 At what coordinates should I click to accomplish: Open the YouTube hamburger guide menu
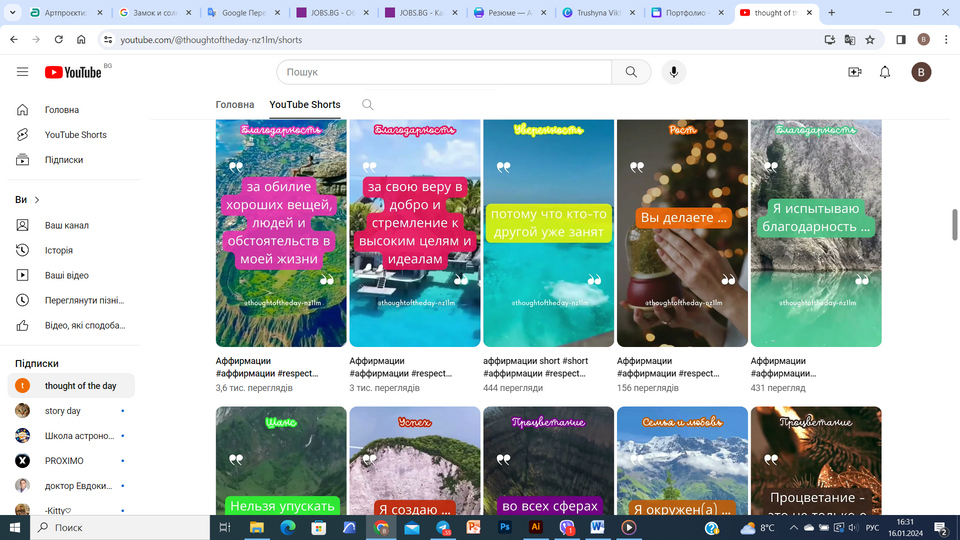coord(23,72)
